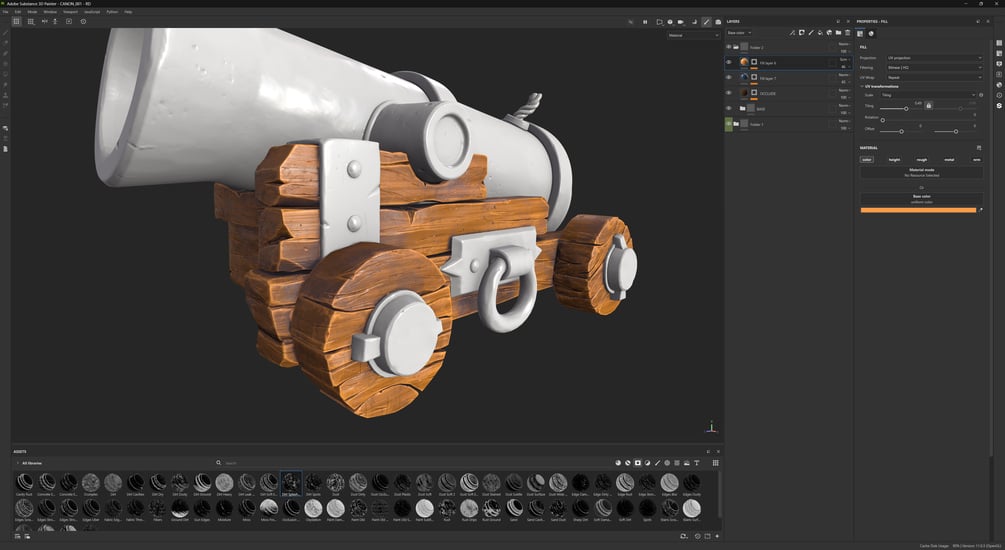Open the Scale Tiling dropdown
This screenshot has height=550, width=1005.
(x=928, y=95)
